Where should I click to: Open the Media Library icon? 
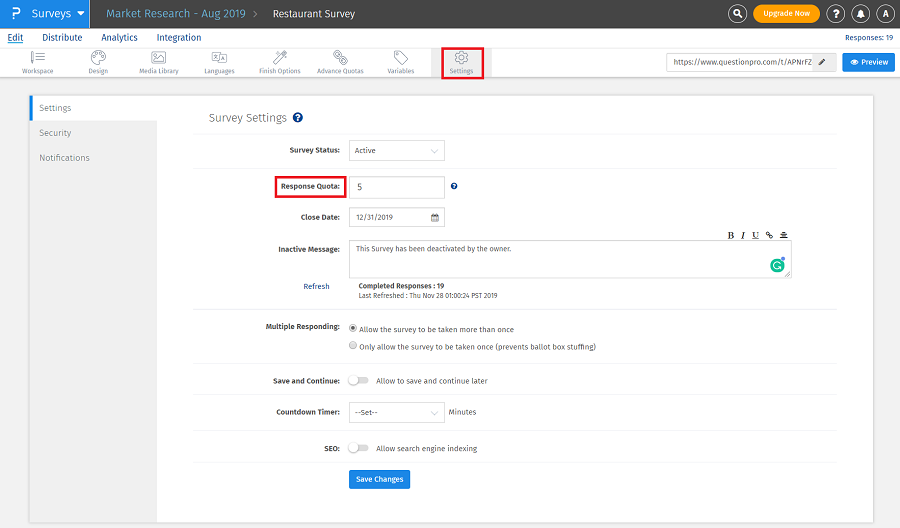[x=158, y=62]
